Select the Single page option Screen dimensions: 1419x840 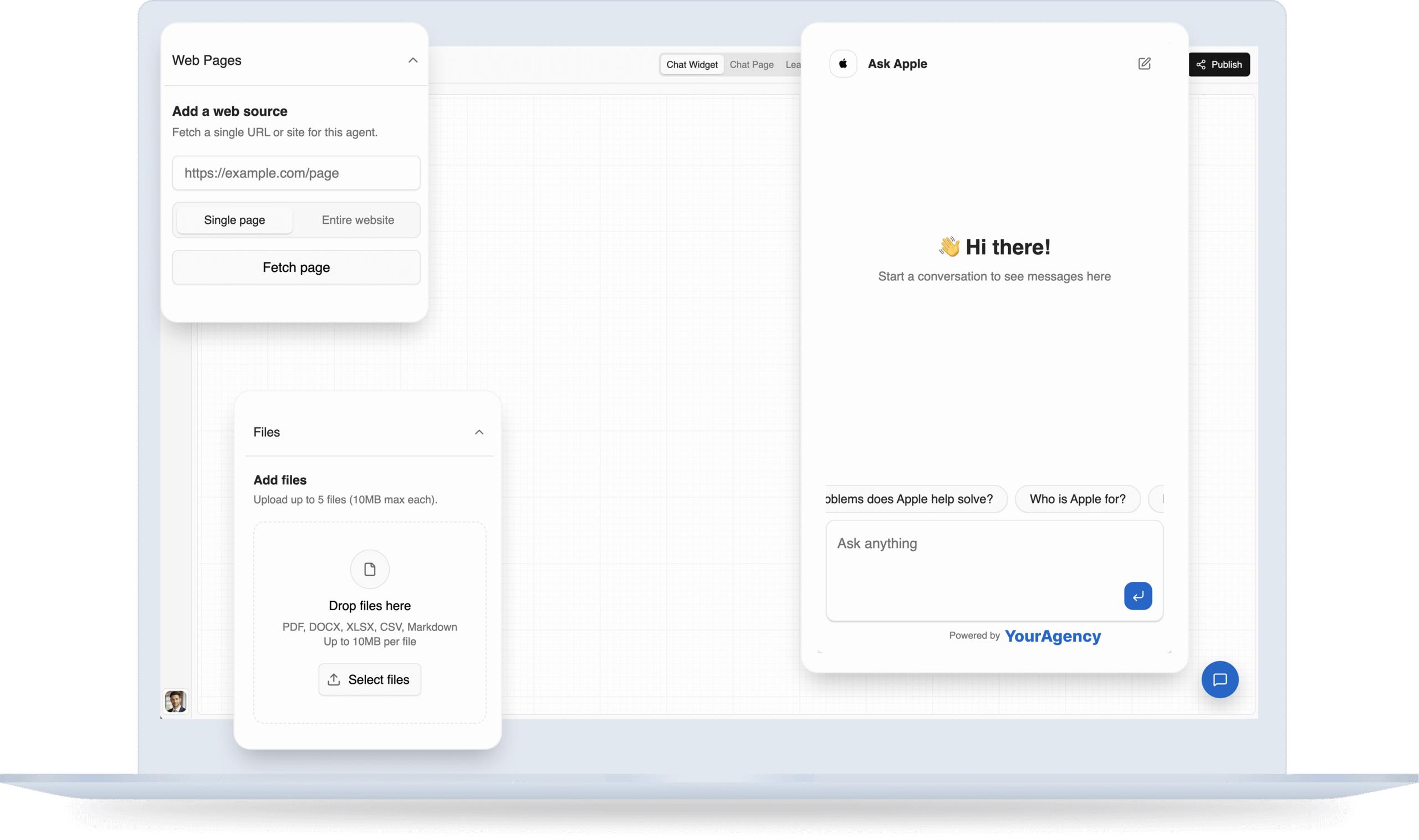234,219
